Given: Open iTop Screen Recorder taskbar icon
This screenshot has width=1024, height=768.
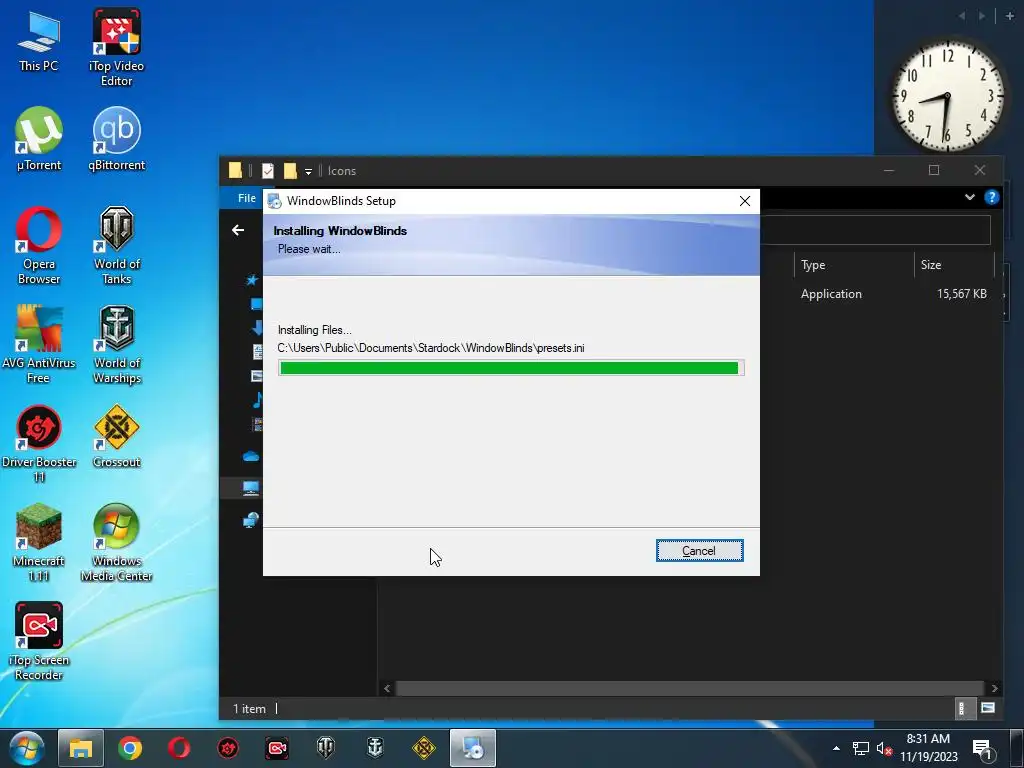Looking at the screenshot, I should [277, 748].
